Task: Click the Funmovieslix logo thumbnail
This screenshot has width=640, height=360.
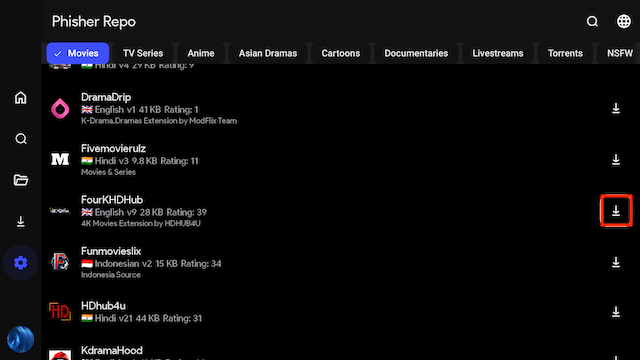Action: tap(60, 262)
